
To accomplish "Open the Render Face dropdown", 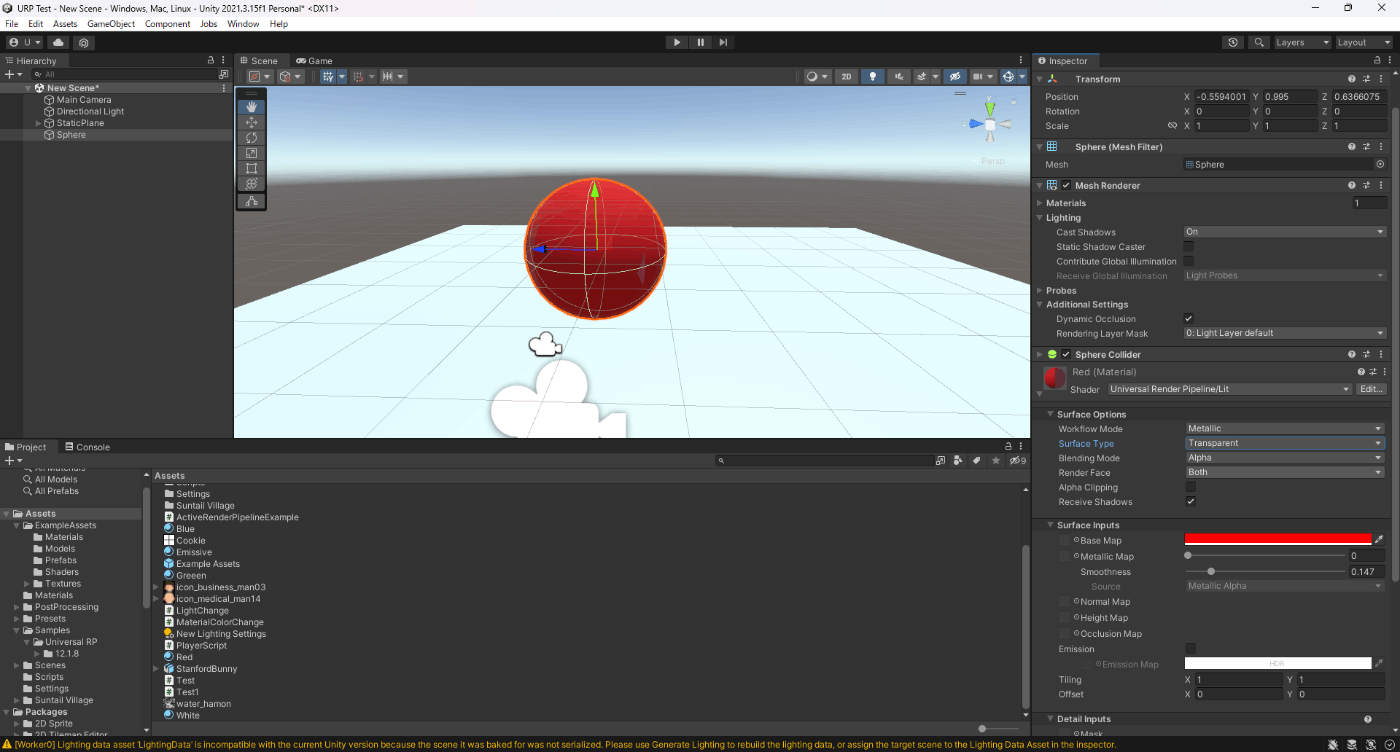I will point(1285,472).
